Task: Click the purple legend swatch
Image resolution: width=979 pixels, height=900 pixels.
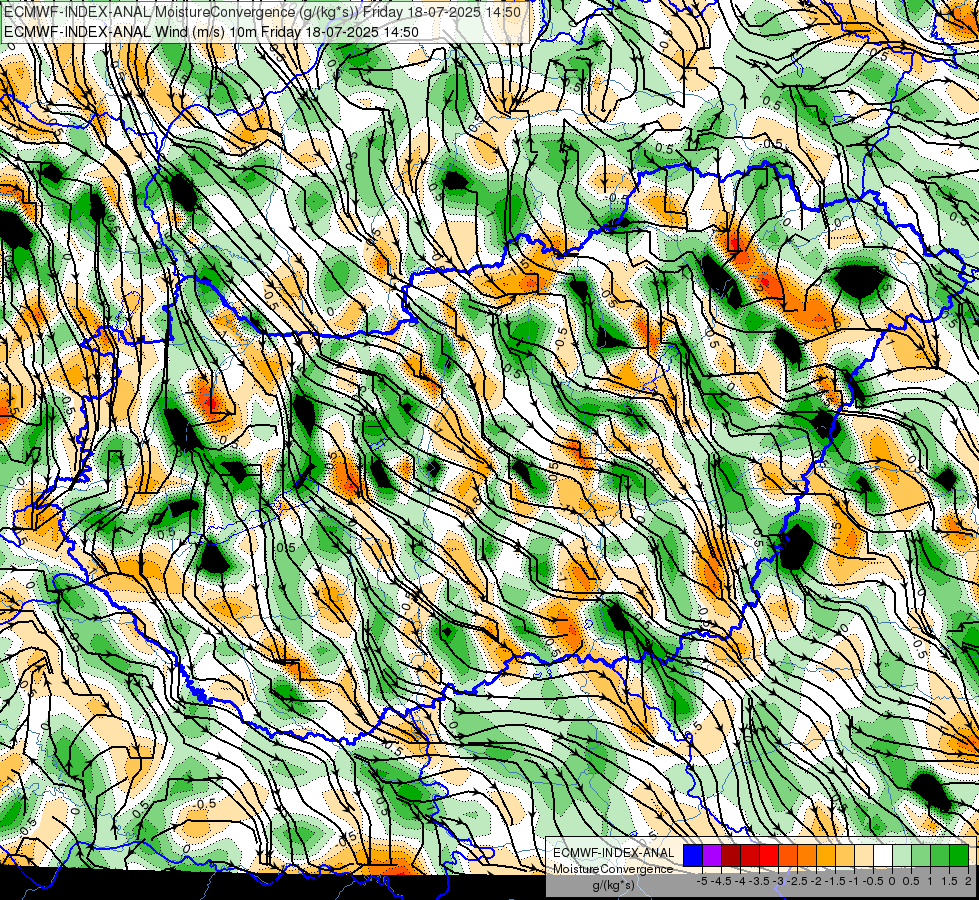Action: pos(712,855)
